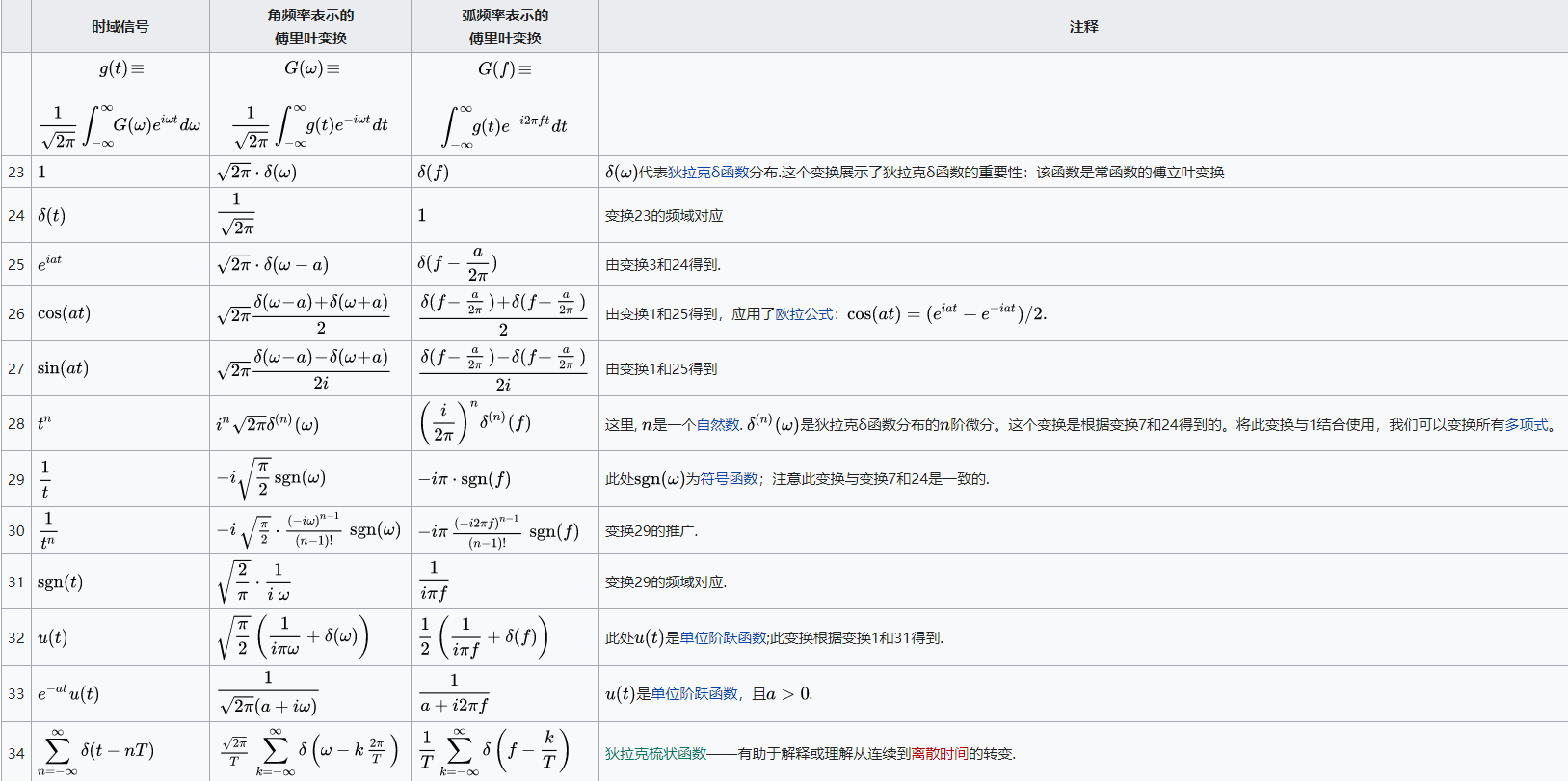Select the row number 23 cell
1568x781 pixels.
[x=16, y=172]
